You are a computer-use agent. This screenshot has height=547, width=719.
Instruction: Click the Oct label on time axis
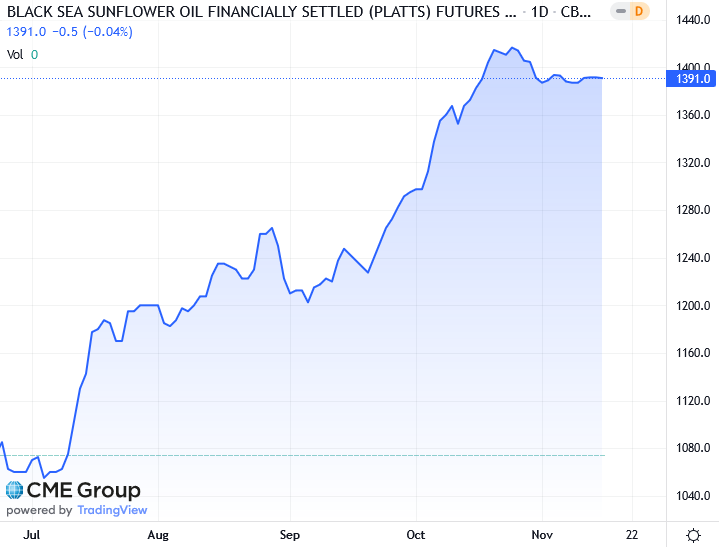pyautogui.click(x=417, y=534)
